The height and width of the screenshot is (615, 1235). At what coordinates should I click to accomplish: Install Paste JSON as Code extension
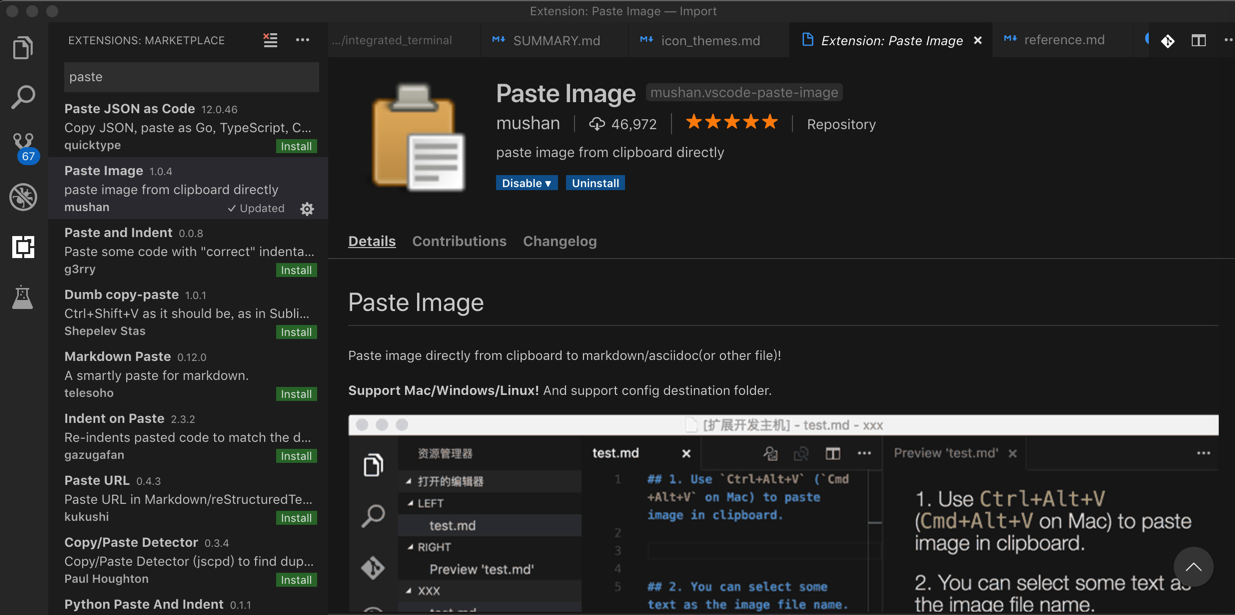click(x=296, y=146)
